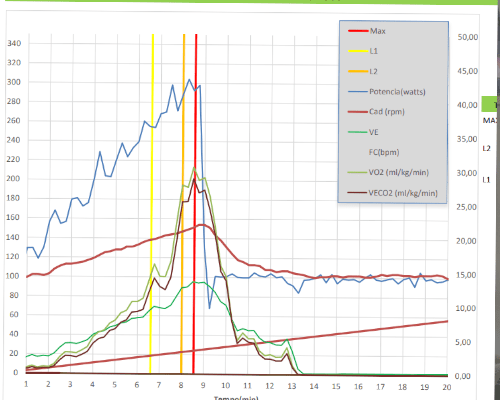Click the right axis value 25,00
The image size is (500, 400).
pos(467,207)
